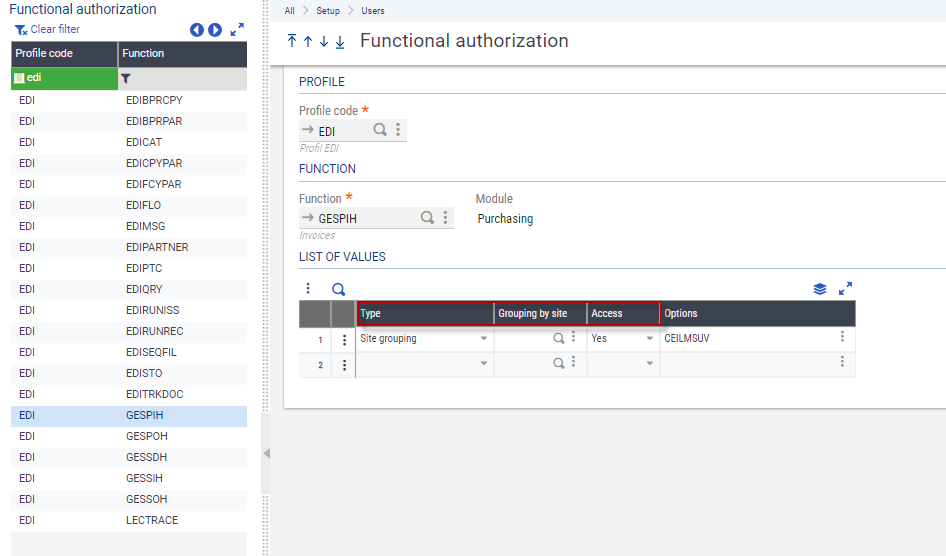Viewport: 946px width, 556px height.
Task: Select EDIPARTNER function in list
Action: [x=157, y=247]
